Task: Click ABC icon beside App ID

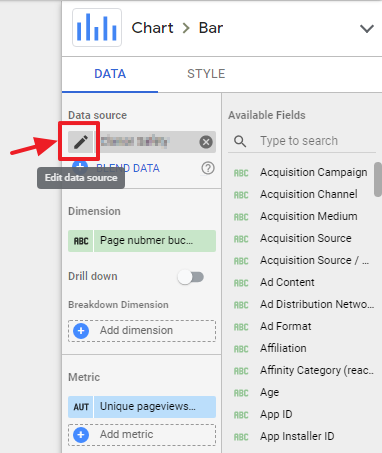Action: pos(241,415)
